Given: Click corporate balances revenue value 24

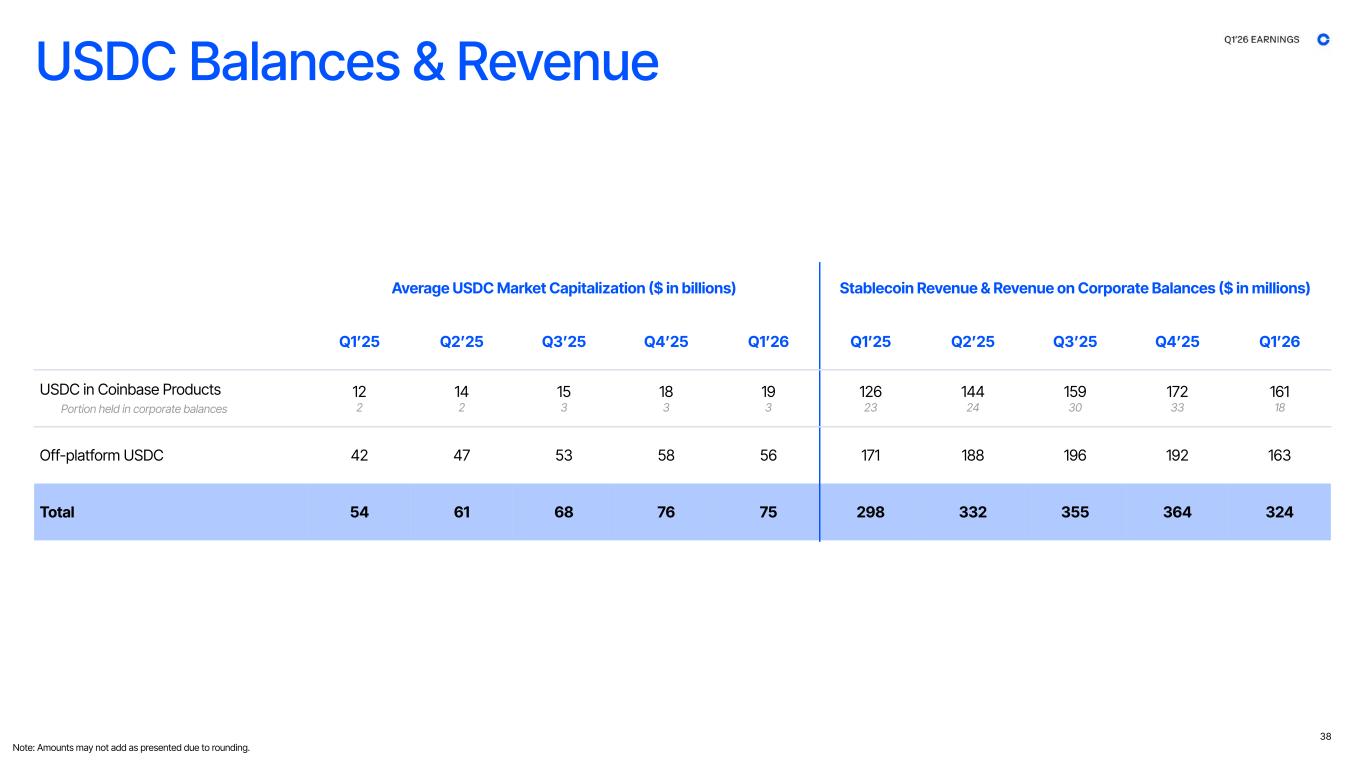Looking at the screenshot, I should 973,408.
